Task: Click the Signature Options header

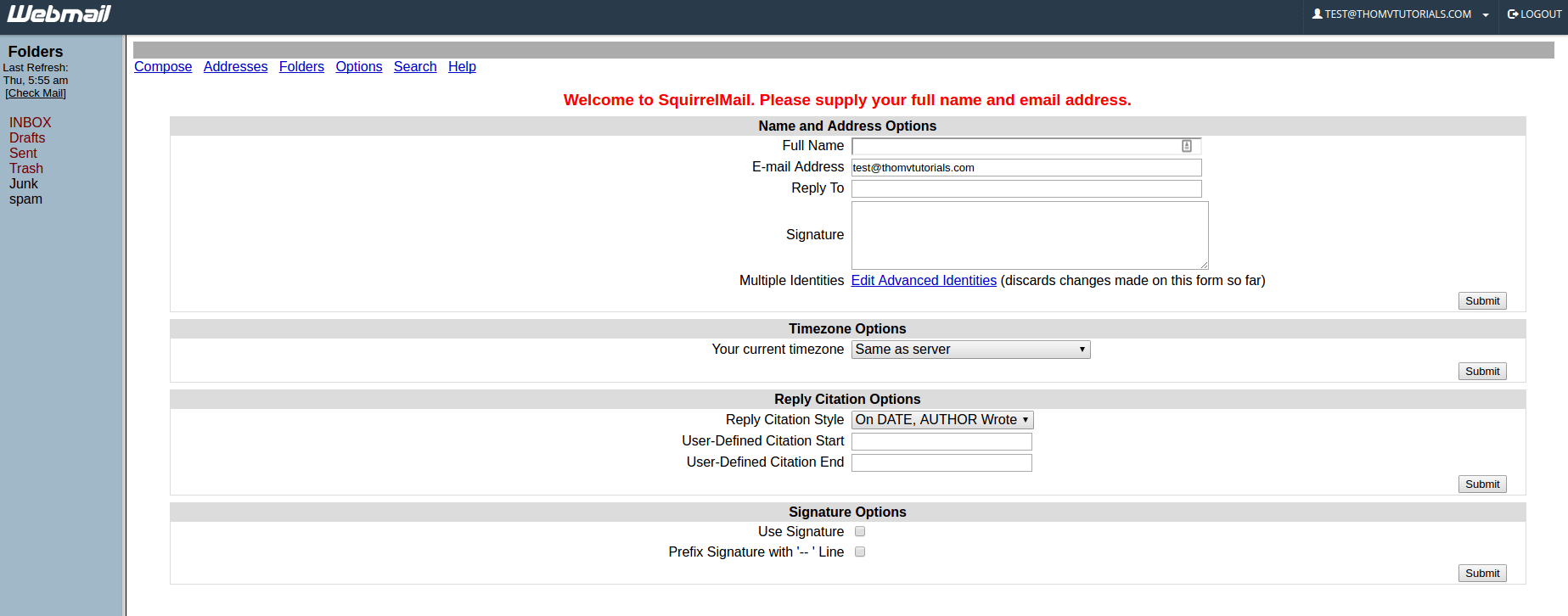Action: [847, 512]
